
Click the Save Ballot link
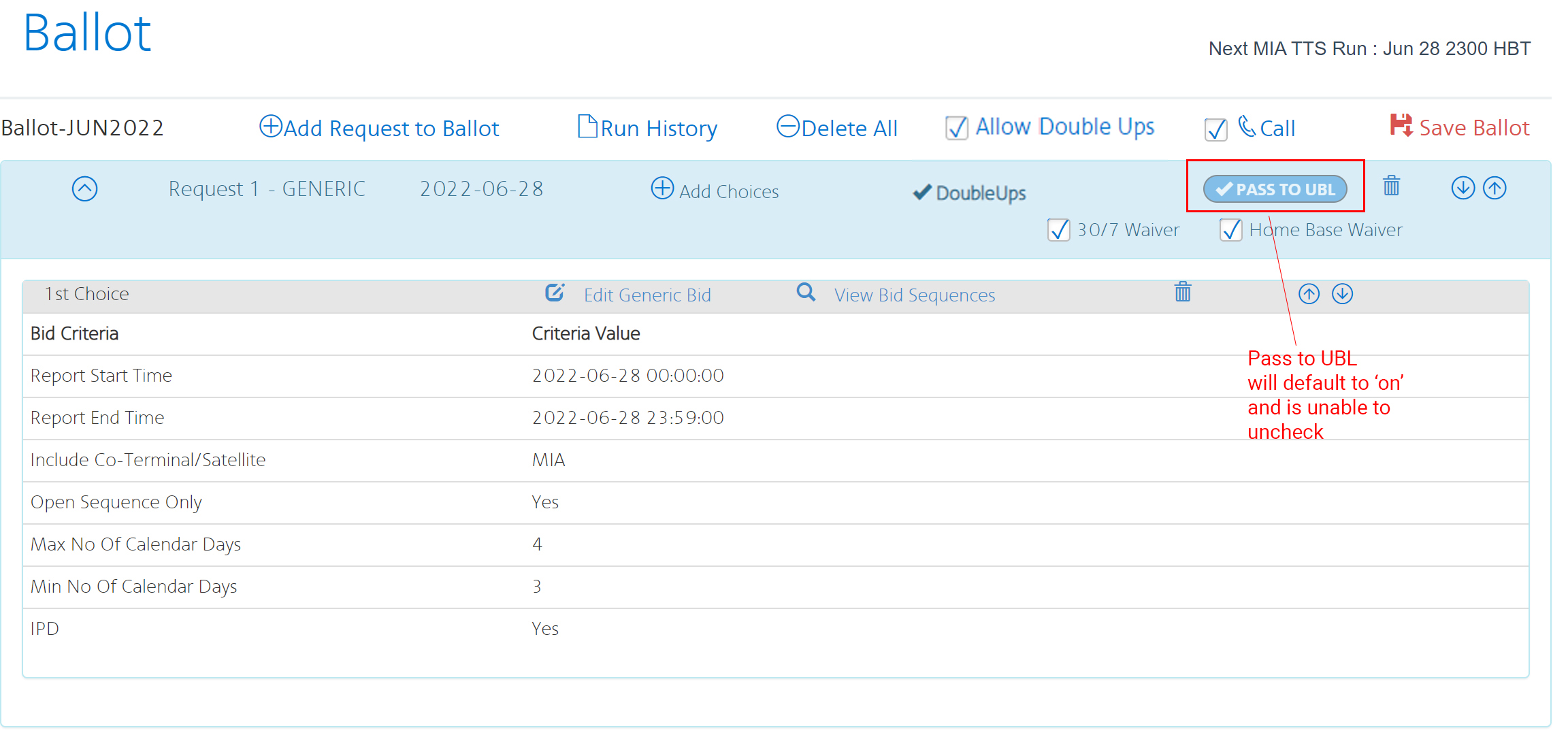click(1474, 128)
